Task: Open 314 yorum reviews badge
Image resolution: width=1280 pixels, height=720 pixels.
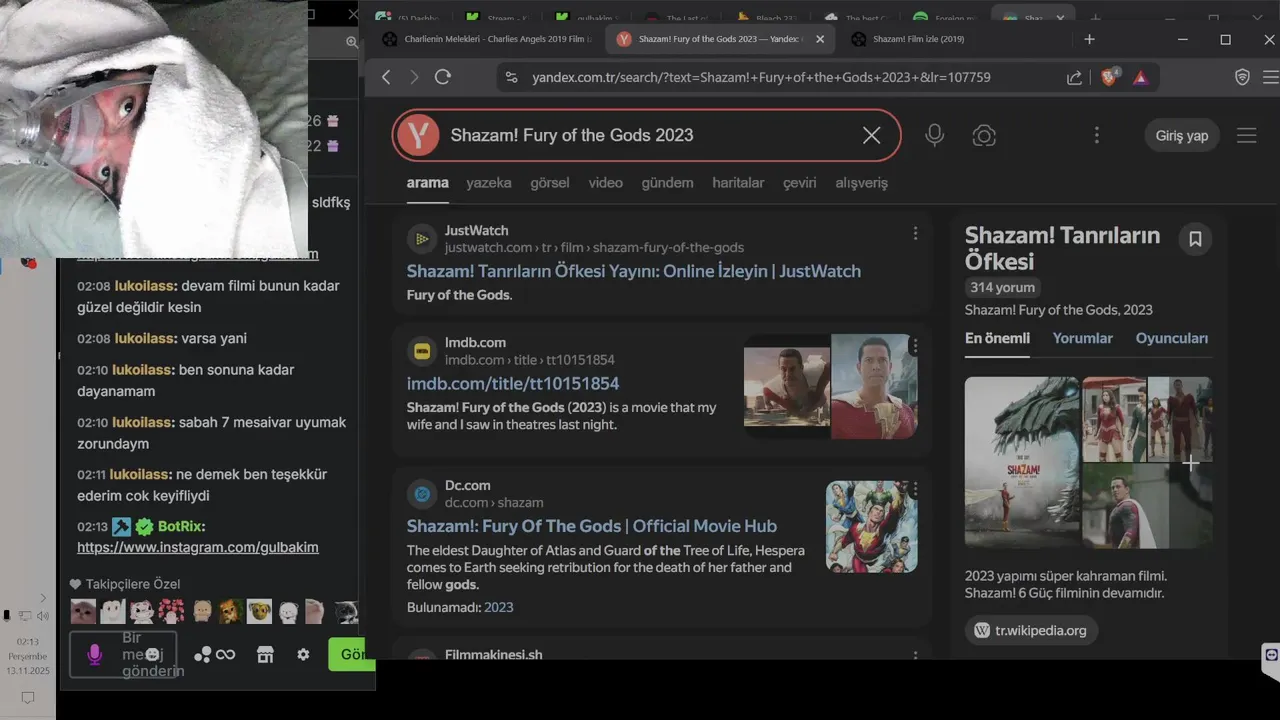Action: 1002,287
